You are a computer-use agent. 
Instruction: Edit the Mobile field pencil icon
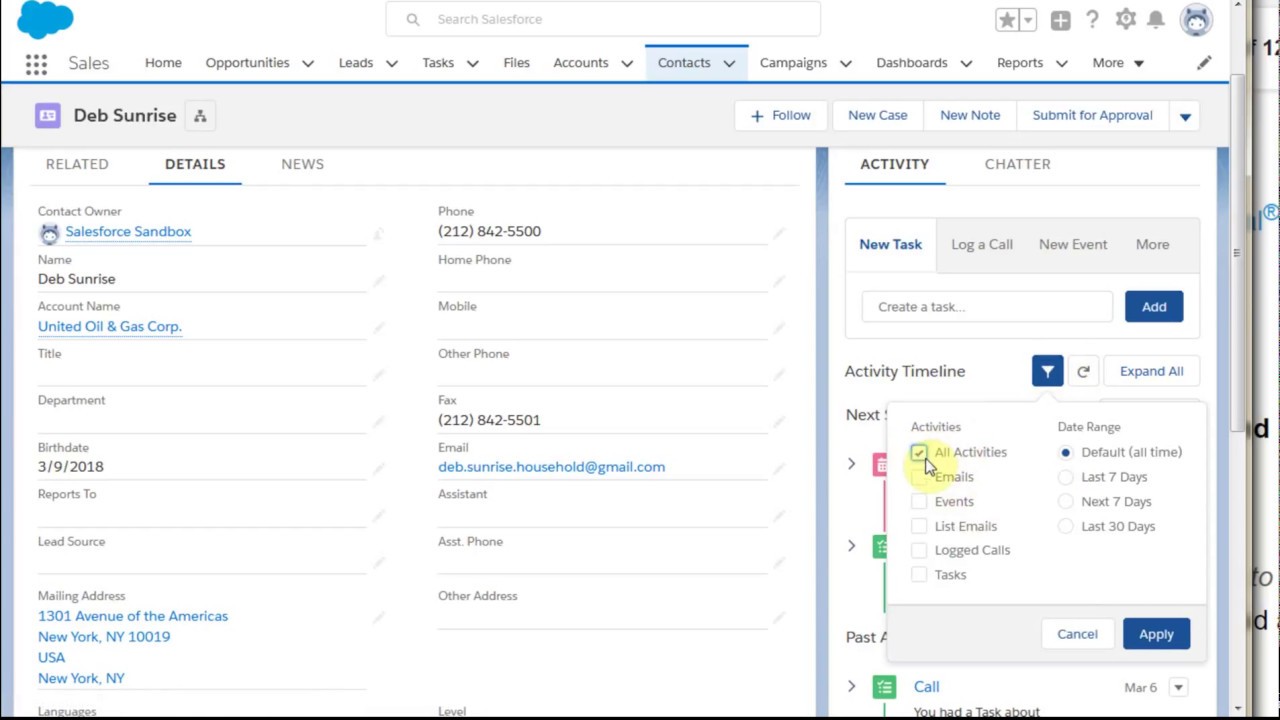778,328
